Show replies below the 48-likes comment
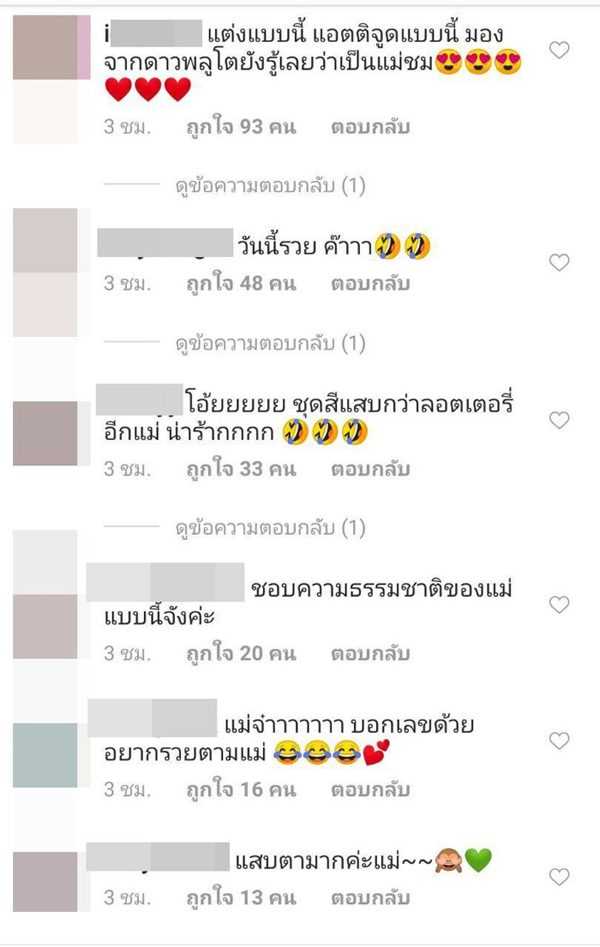The width and height of the screenshot is (600, 947). pyautogui.click(x=270, y=344)
